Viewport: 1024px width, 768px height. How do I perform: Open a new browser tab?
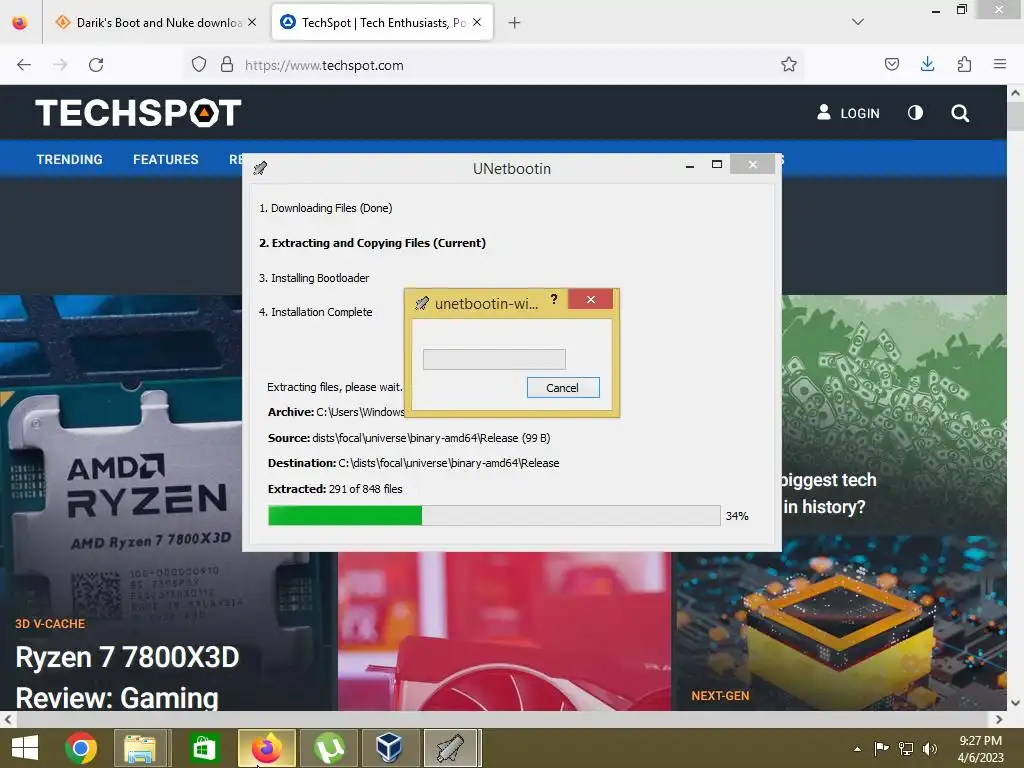click(x=515, y=23)
